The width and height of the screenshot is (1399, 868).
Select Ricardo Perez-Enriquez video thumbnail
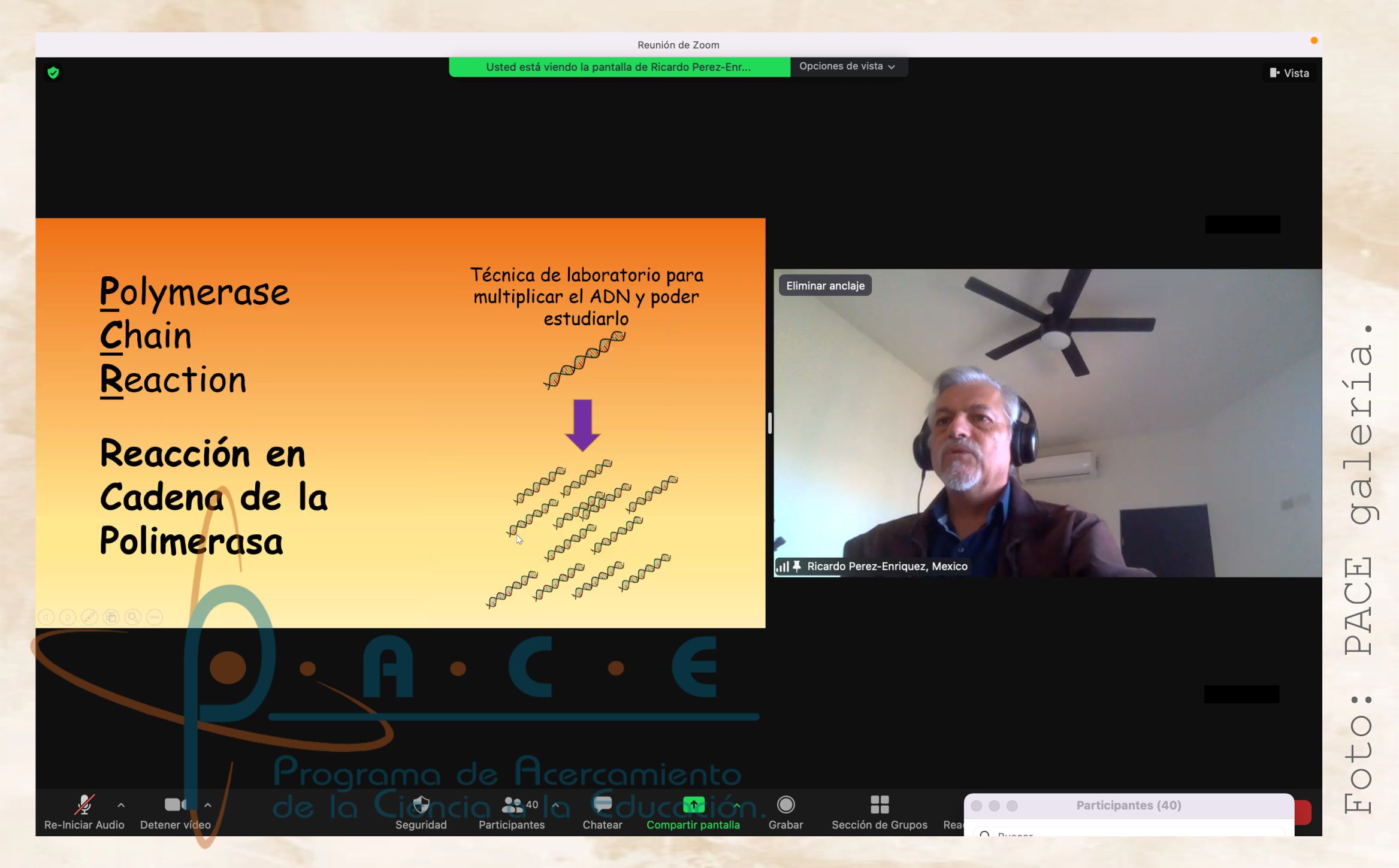pos(1047,423)
